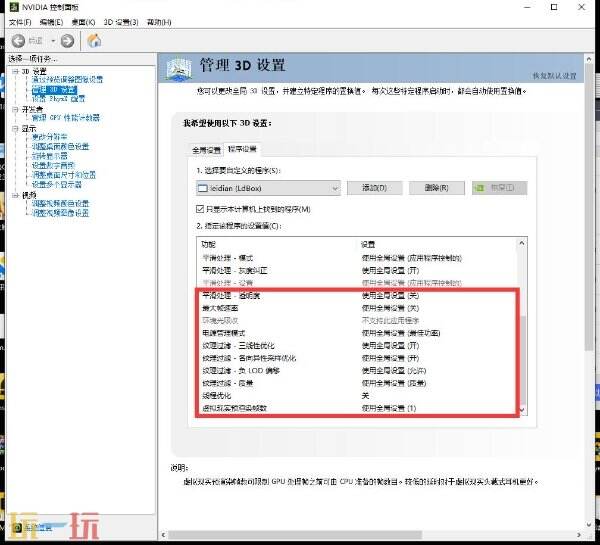Select the 电源管理模式 feature row
The width and height of the screenshot is (600, 545).
(223, 333)
